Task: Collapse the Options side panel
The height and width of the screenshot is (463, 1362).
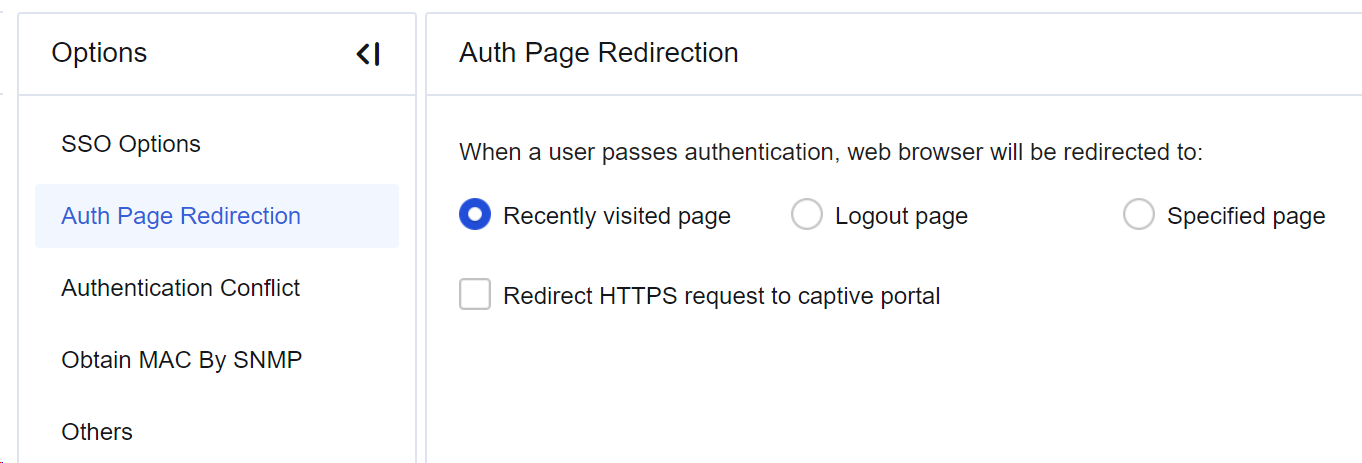Action: 368,54
